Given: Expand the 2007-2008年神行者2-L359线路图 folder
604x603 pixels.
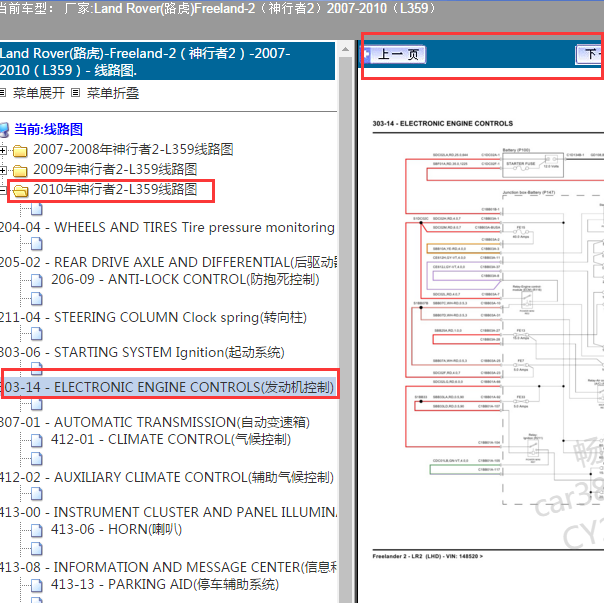Looking at the screenshot, I should (x=3, y=150).
